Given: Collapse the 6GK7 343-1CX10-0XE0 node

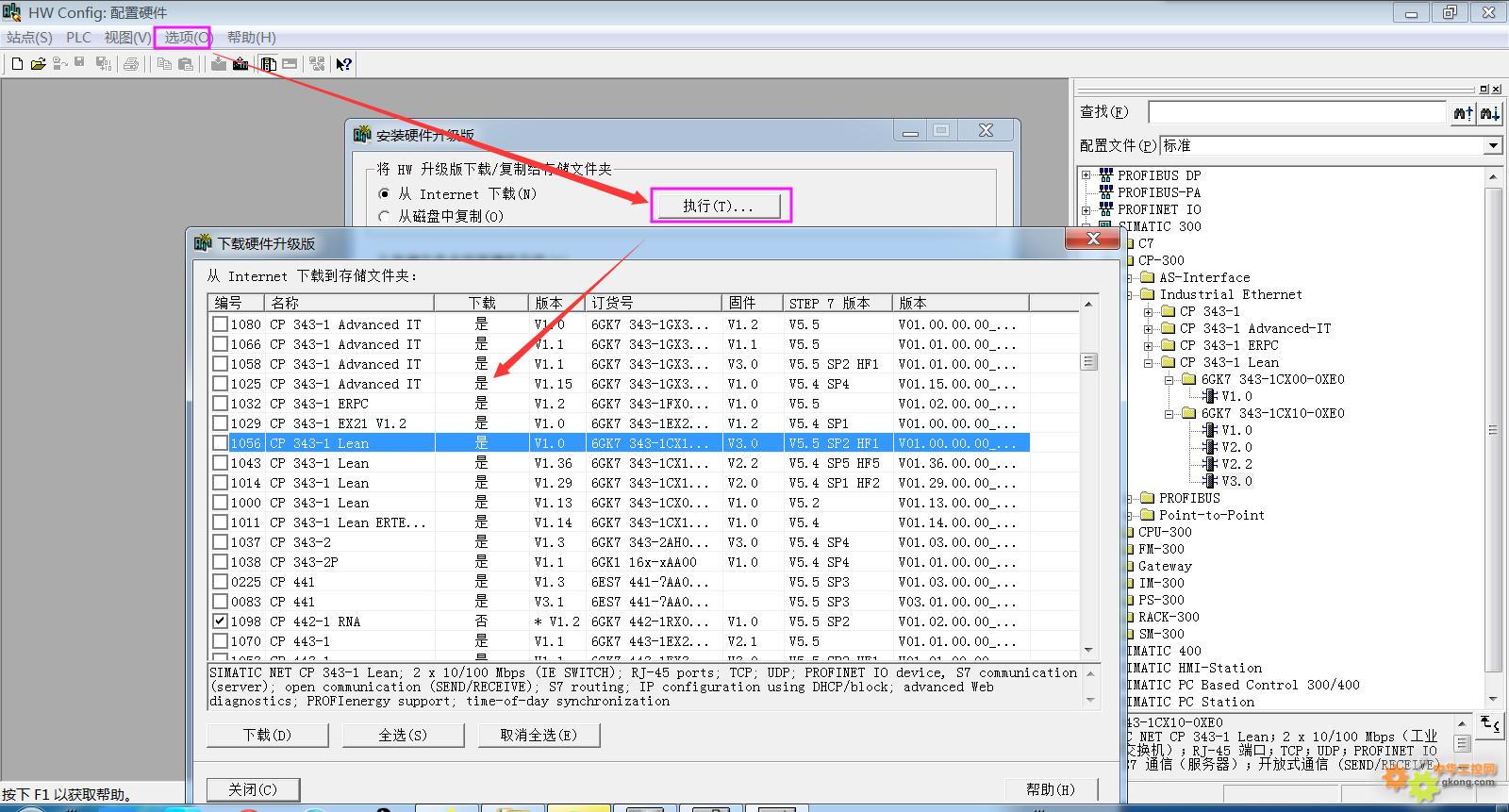Looking at the screenshot, I should [x=1169, y=413].
